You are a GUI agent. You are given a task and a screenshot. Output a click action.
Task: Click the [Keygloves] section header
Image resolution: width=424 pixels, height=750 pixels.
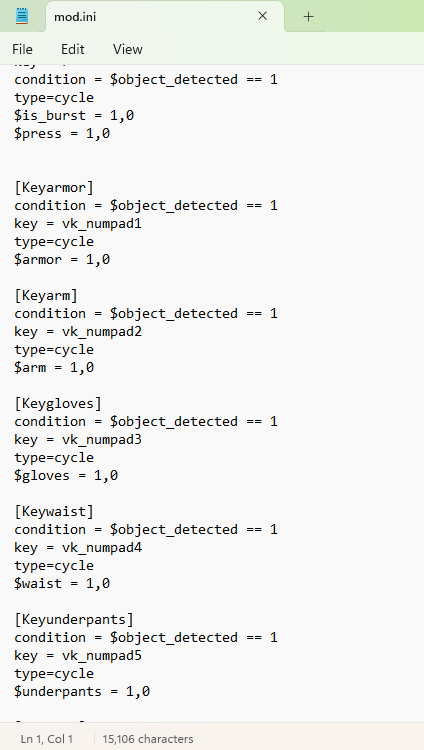58,403
